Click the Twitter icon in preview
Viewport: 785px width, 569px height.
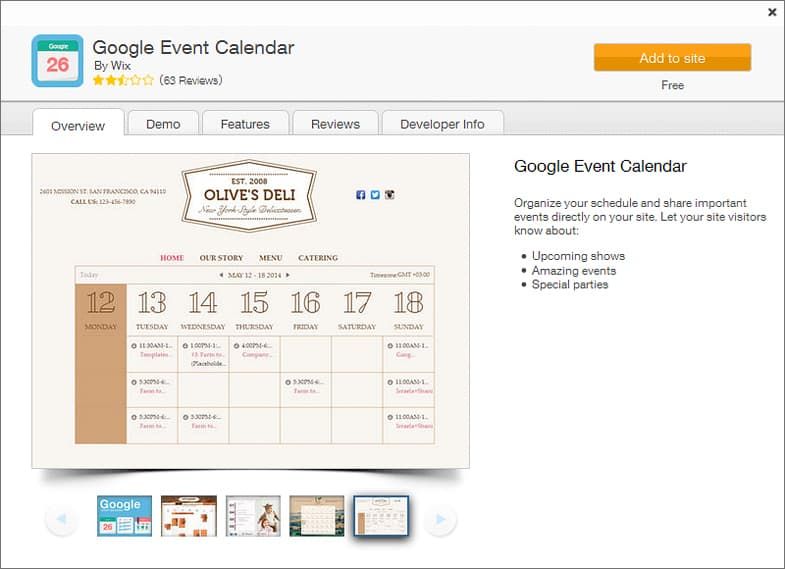(x=375, y=195)
